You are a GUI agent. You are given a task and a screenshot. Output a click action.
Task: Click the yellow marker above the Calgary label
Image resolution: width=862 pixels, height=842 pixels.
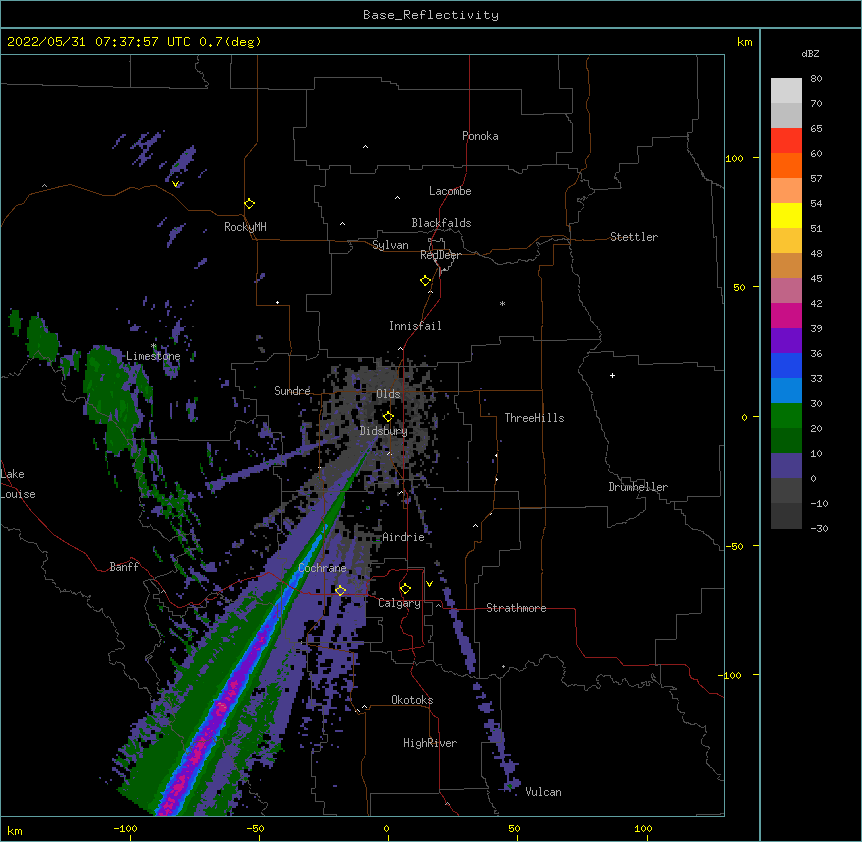(x=405, y=589)
